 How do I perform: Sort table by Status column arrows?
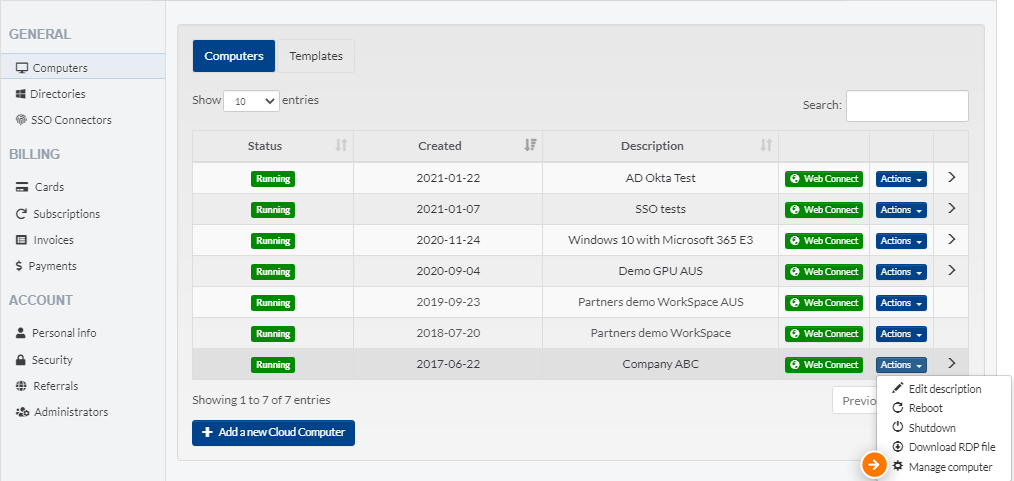coord(341,145)
